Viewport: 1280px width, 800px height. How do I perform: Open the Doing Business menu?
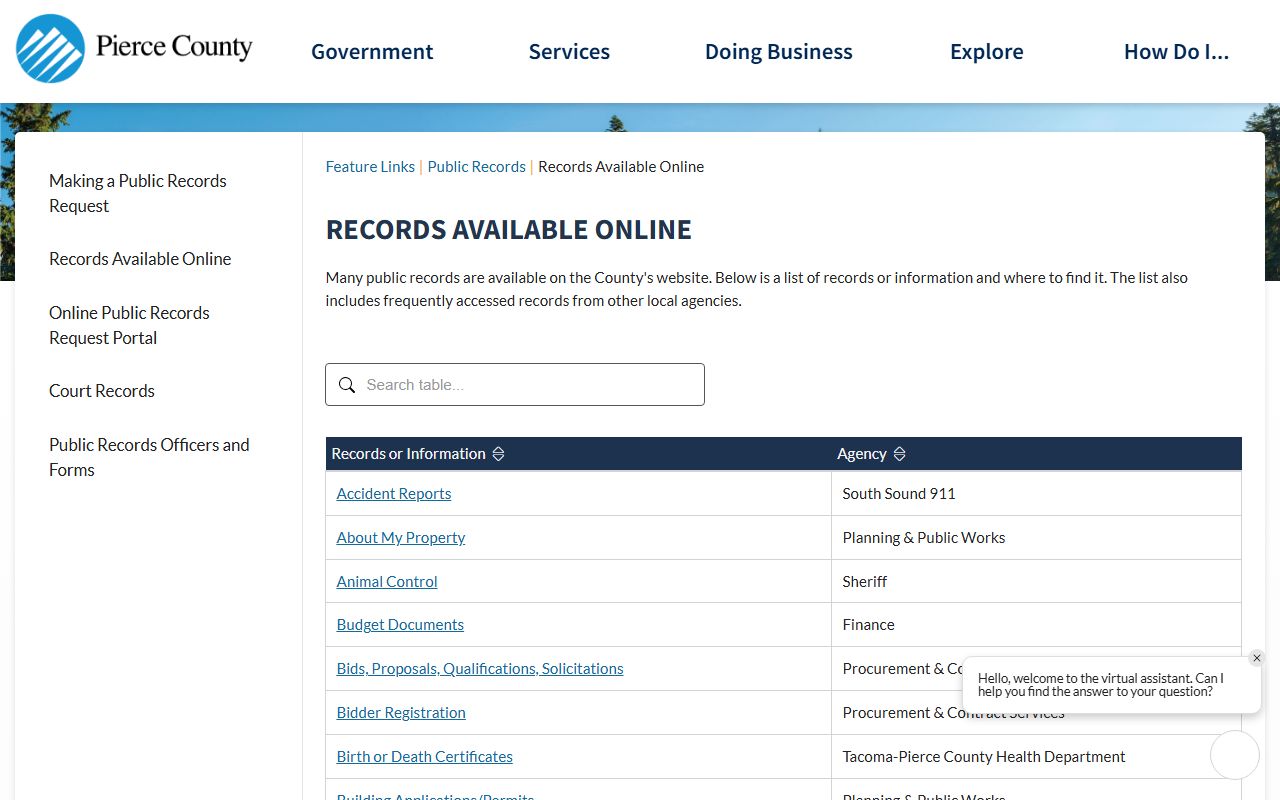pyautogui.click(x=779, y=52)
